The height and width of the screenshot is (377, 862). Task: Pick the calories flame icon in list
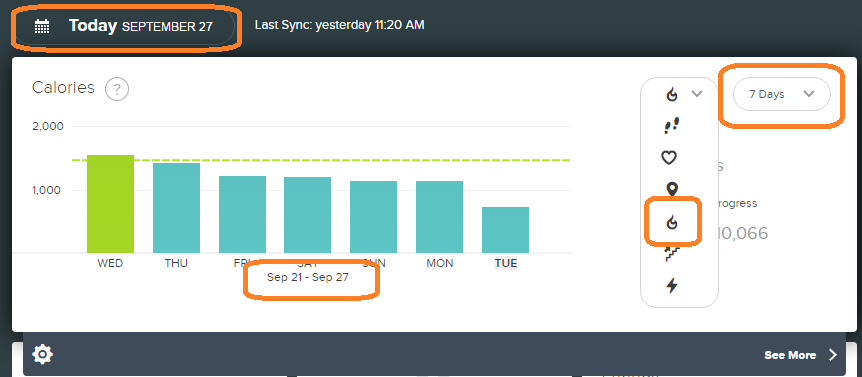pos(671,223)
